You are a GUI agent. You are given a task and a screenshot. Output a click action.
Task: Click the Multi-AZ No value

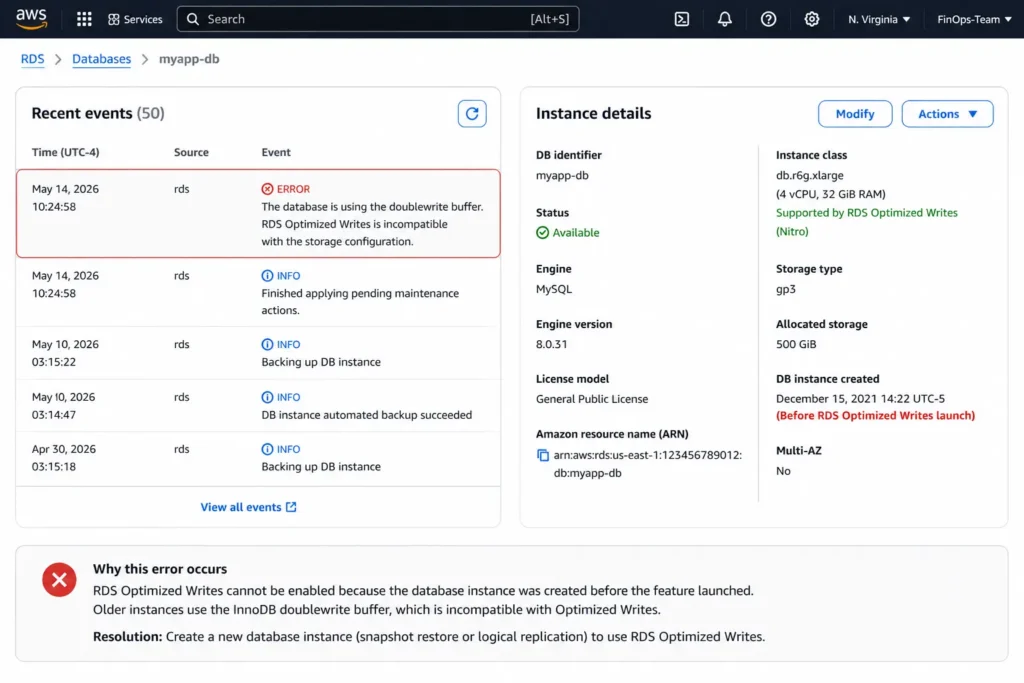tap(783, 471)
